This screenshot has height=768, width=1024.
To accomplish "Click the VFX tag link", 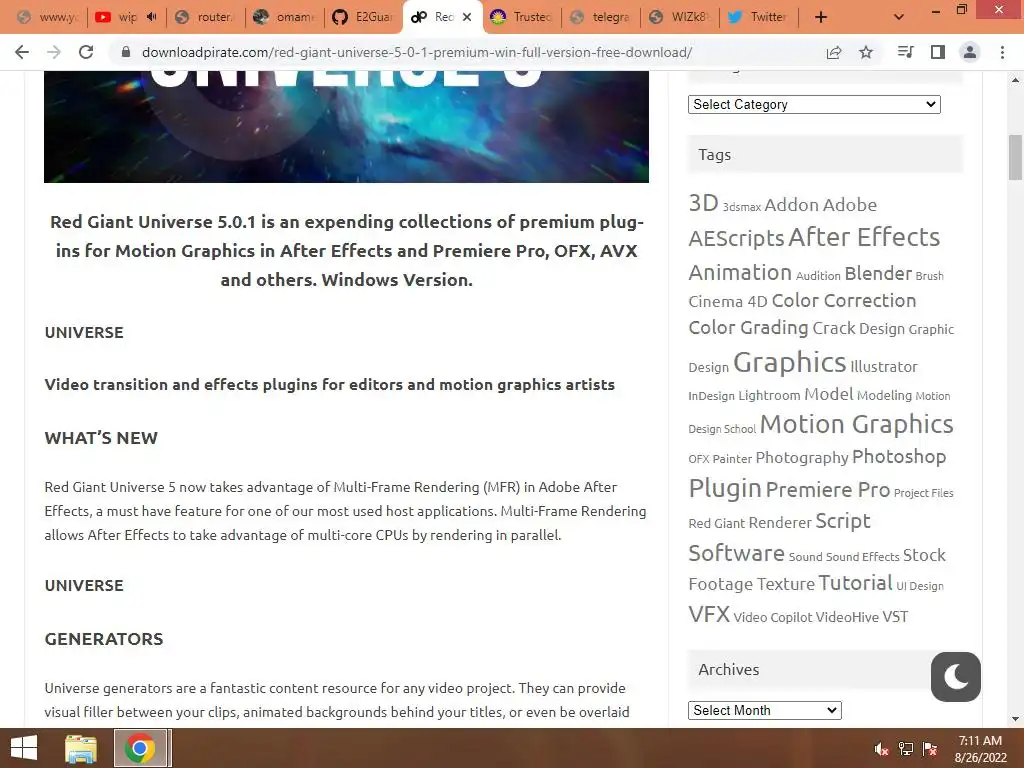I will click(709, 614).
